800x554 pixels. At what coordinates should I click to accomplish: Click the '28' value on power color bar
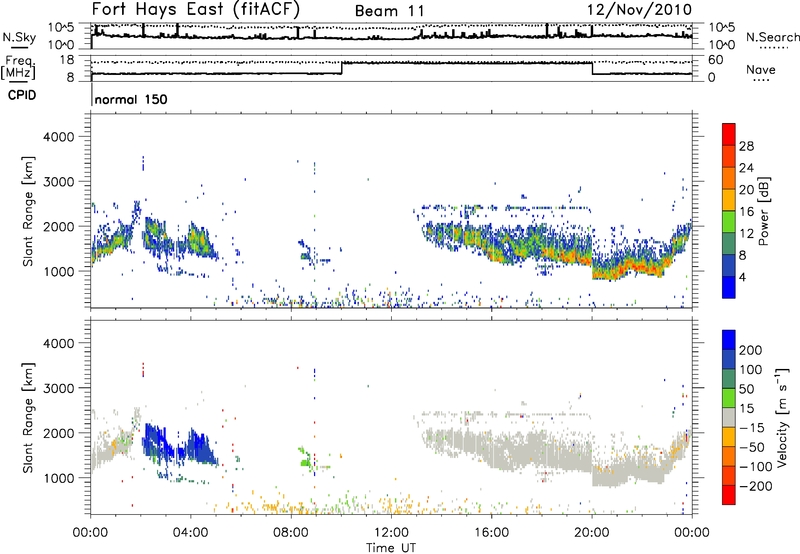point(746,146)
